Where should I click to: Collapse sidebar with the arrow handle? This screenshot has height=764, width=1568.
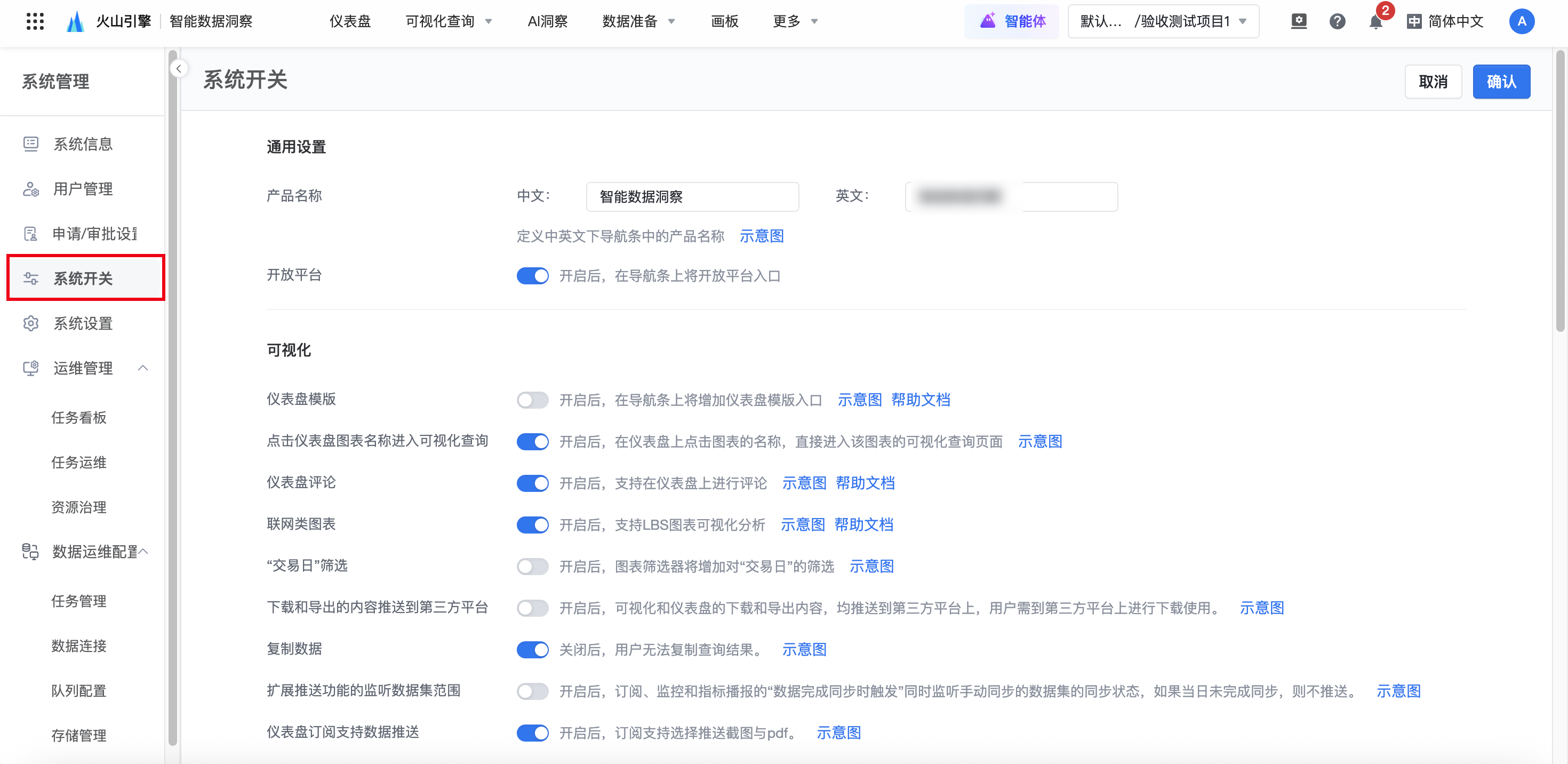[x=179, y=69]
